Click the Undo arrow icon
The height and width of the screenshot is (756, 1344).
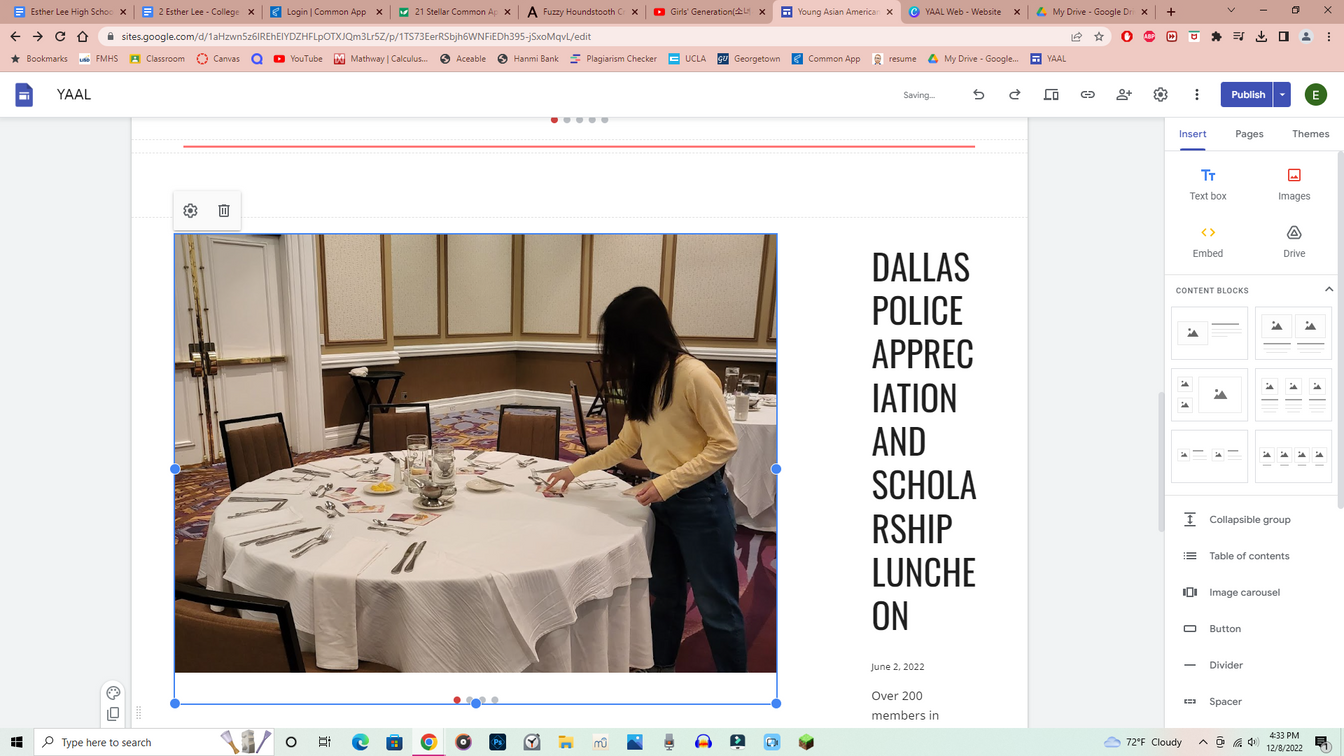coord(978,95)
